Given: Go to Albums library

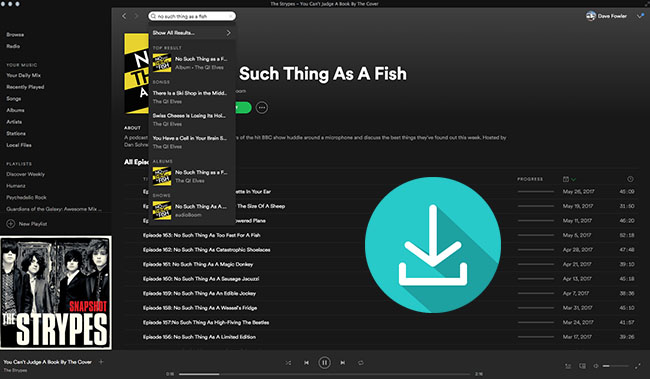Looking at the screenshot, I should (15, 110).
